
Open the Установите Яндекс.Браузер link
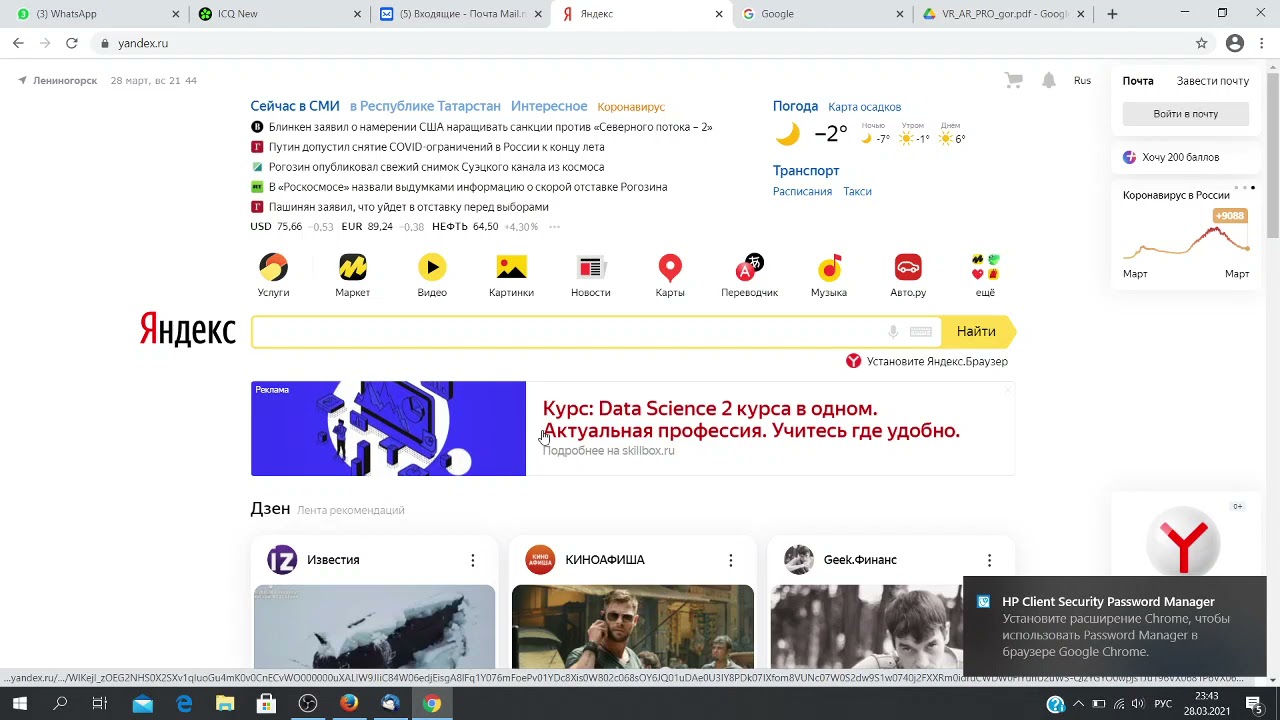(x=927, y=361)
